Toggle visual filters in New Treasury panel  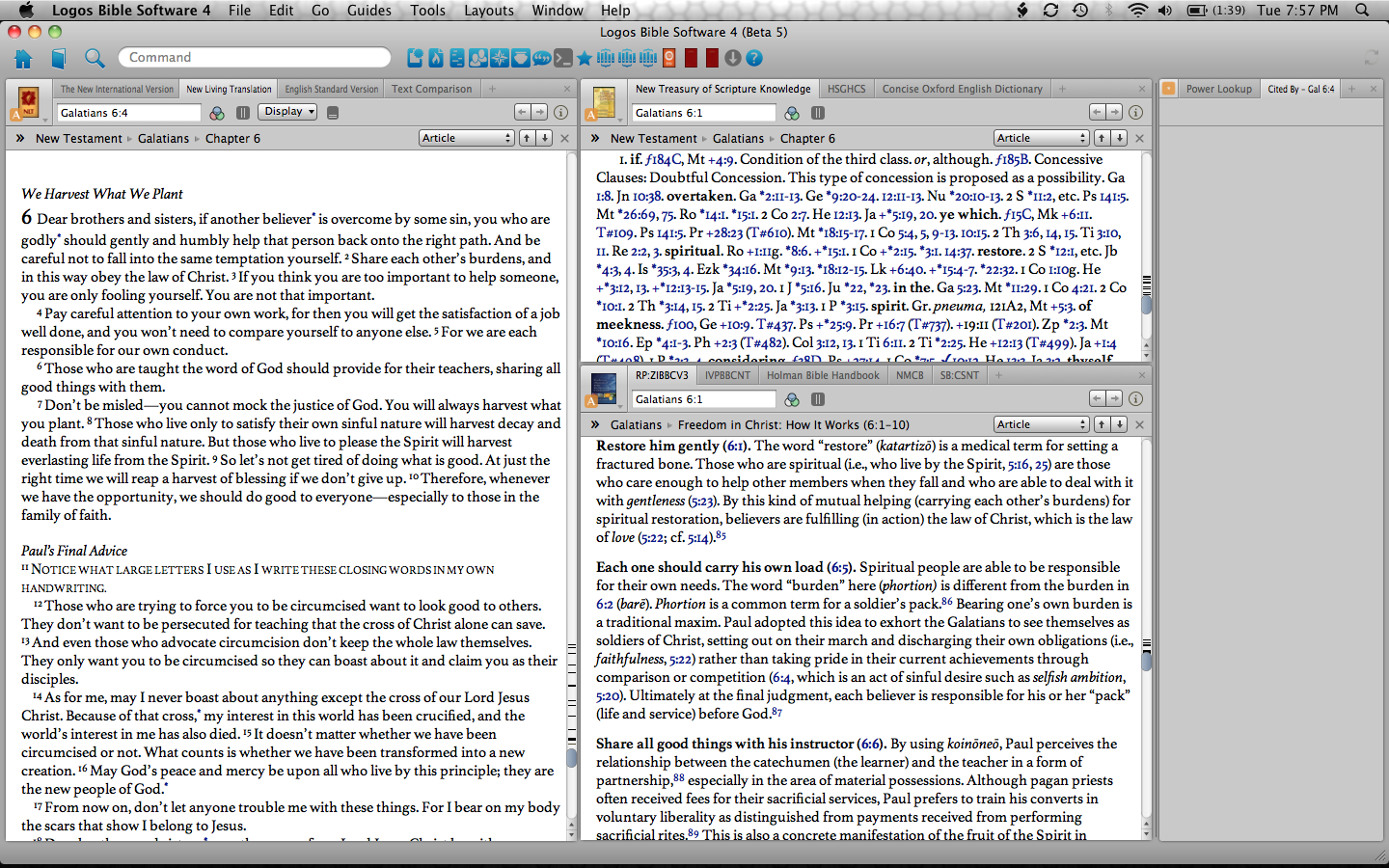point(792,113)
